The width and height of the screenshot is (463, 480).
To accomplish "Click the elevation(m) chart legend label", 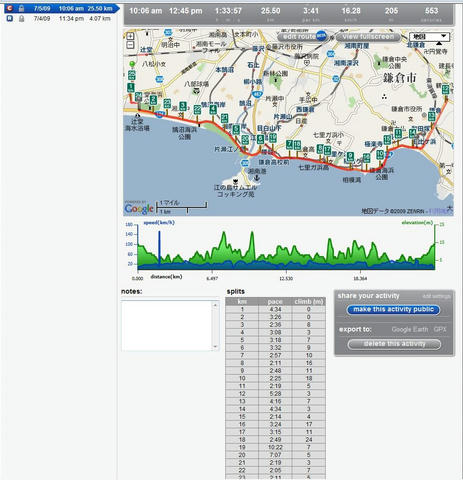I will [x=417, y=222].
